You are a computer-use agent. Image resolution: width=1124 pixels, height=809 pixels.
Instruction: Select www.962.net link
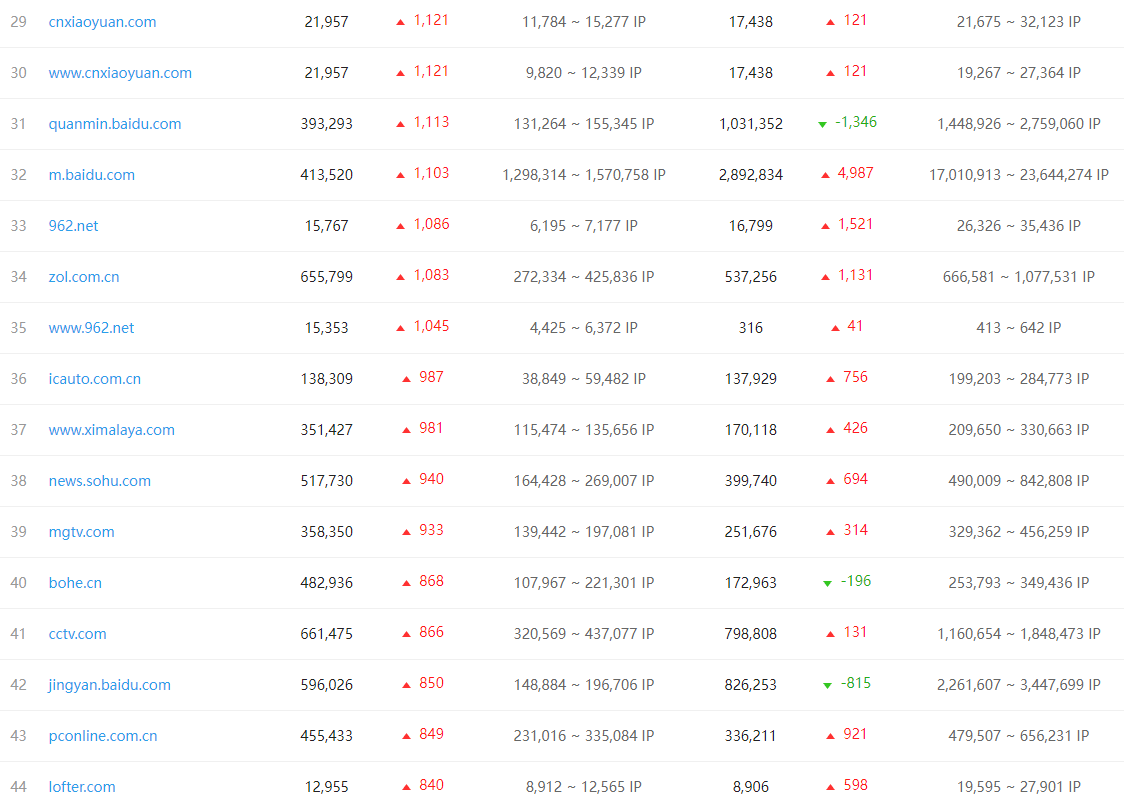[91, 327]
